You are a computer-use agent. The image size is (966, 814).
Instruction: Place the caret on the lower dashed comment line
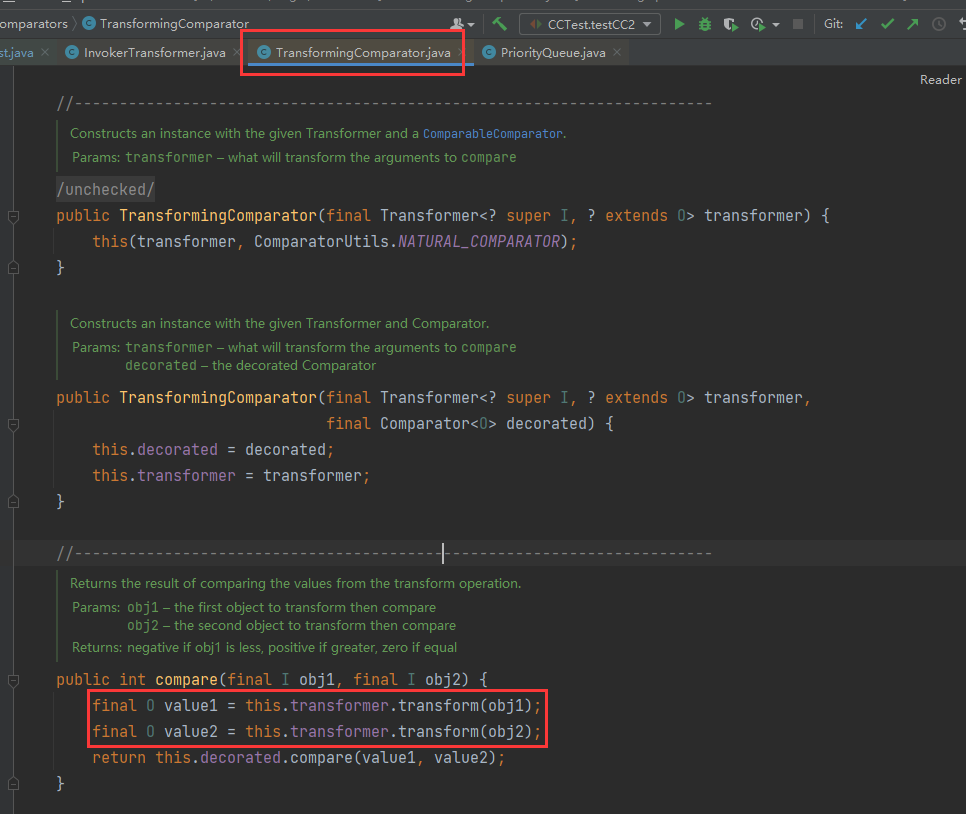click(x=384, y=553)
